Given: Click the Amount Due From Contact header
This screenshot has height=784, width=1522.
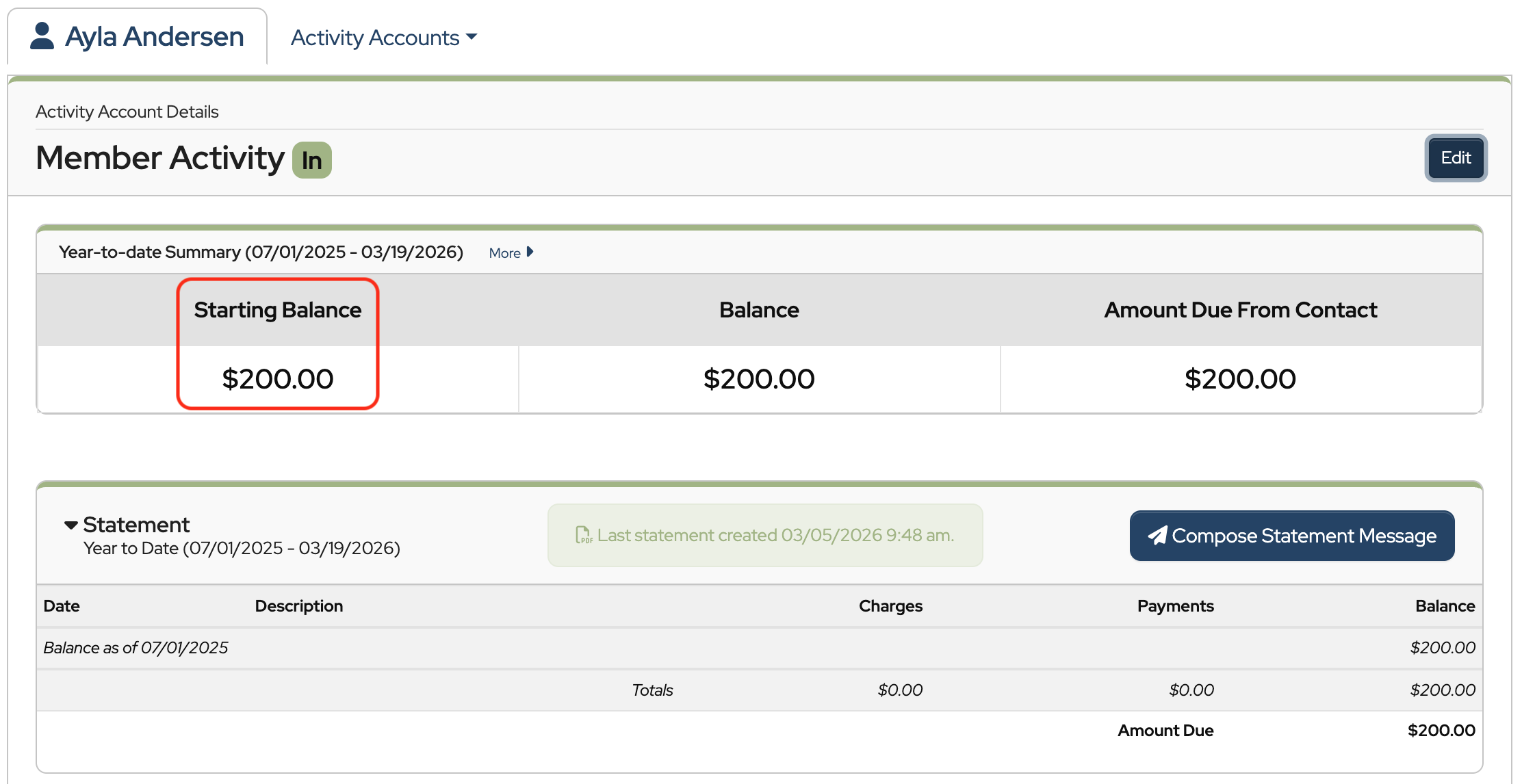Looking at the screenshot, I should (1240, 310).
